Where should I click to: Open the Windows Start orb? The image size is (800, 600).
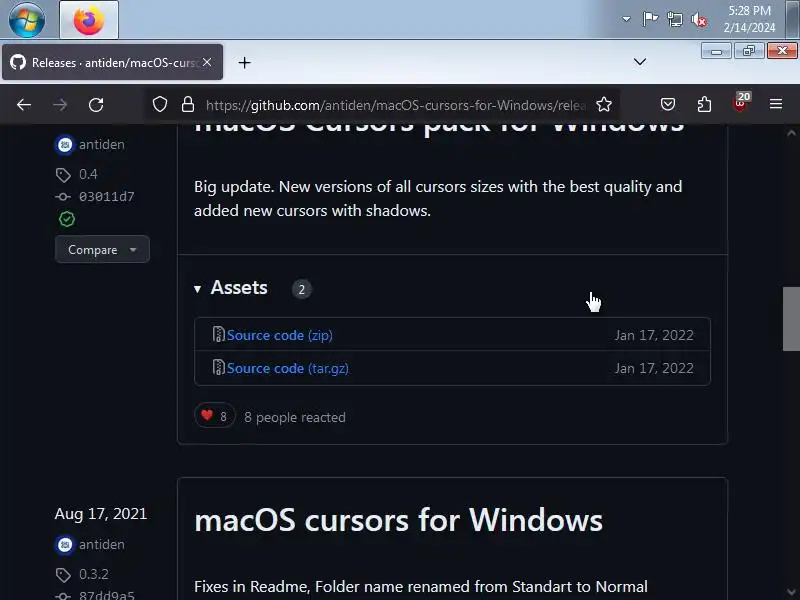pyautogui.click(x=27, y=19)
